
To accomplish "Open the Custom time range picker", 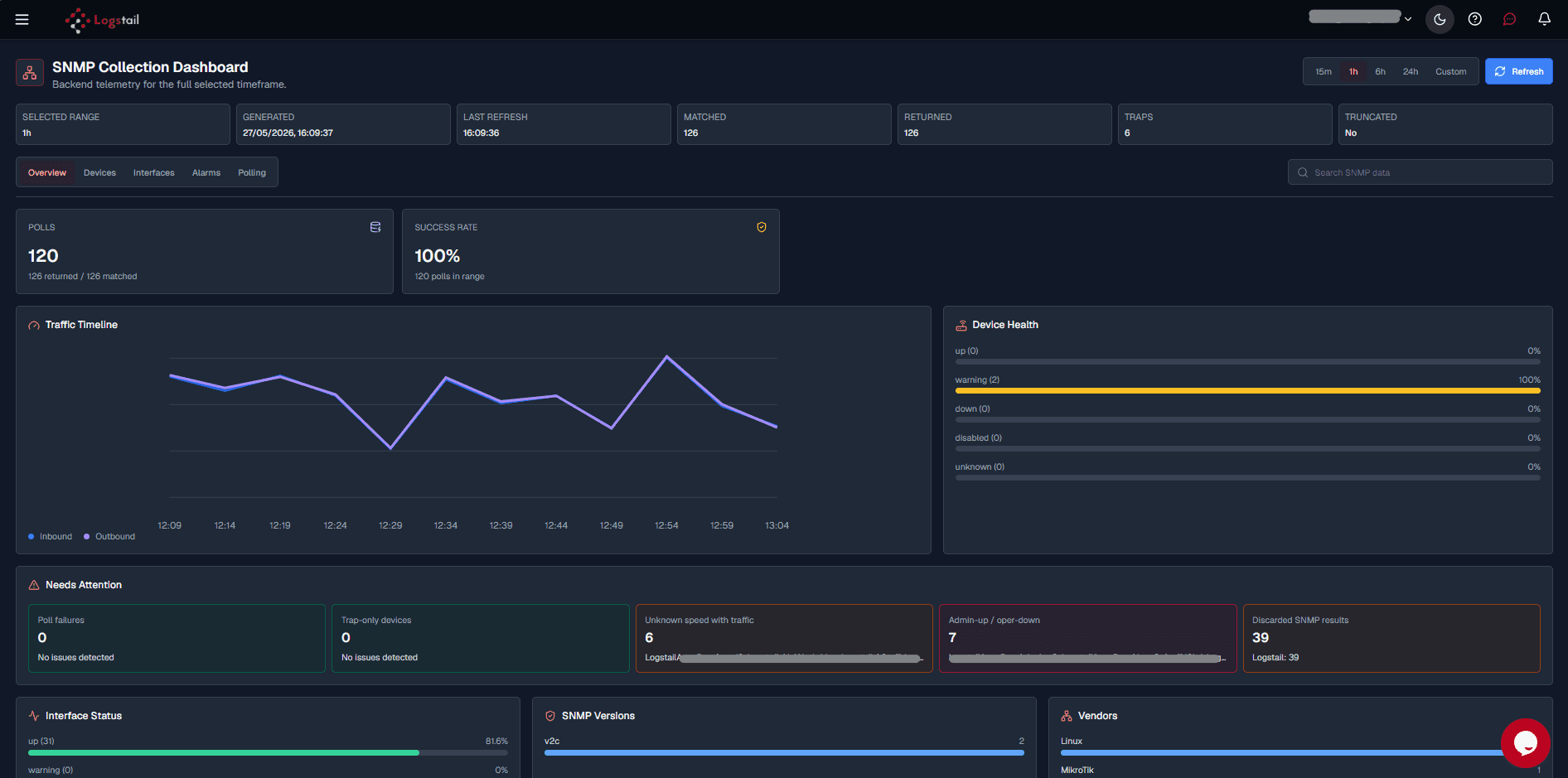I will point(1450,71).
